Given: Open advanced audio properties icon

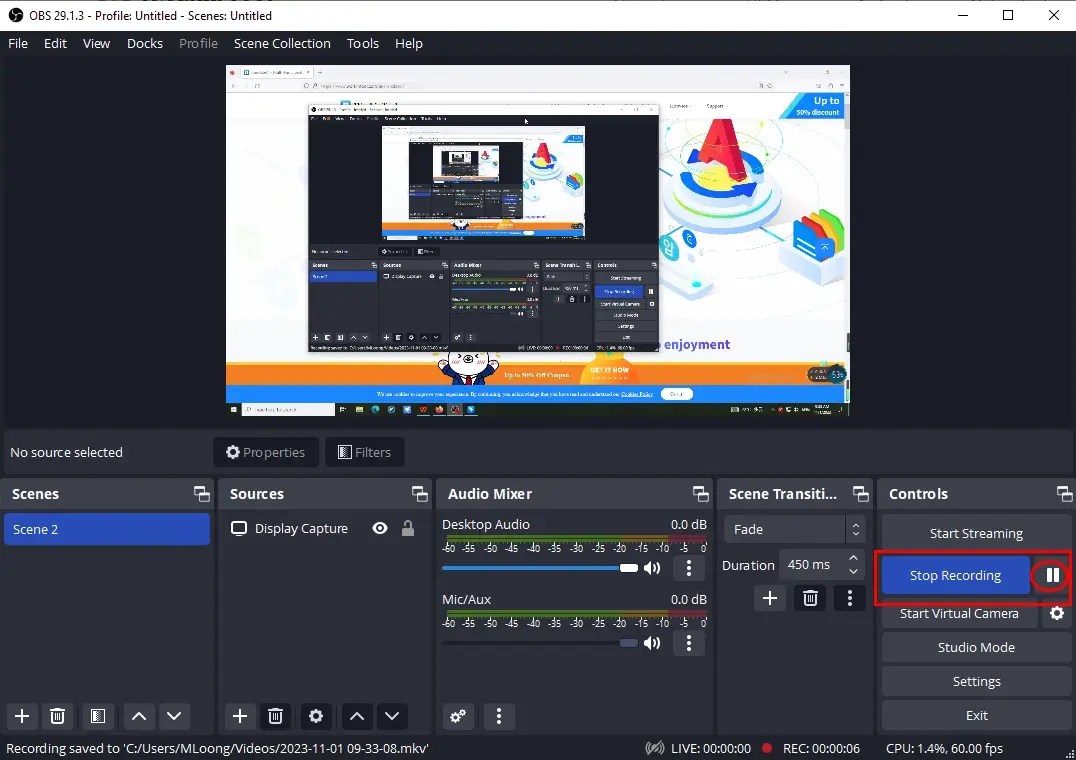Looking at the screenshot, I should coord(458,717).
